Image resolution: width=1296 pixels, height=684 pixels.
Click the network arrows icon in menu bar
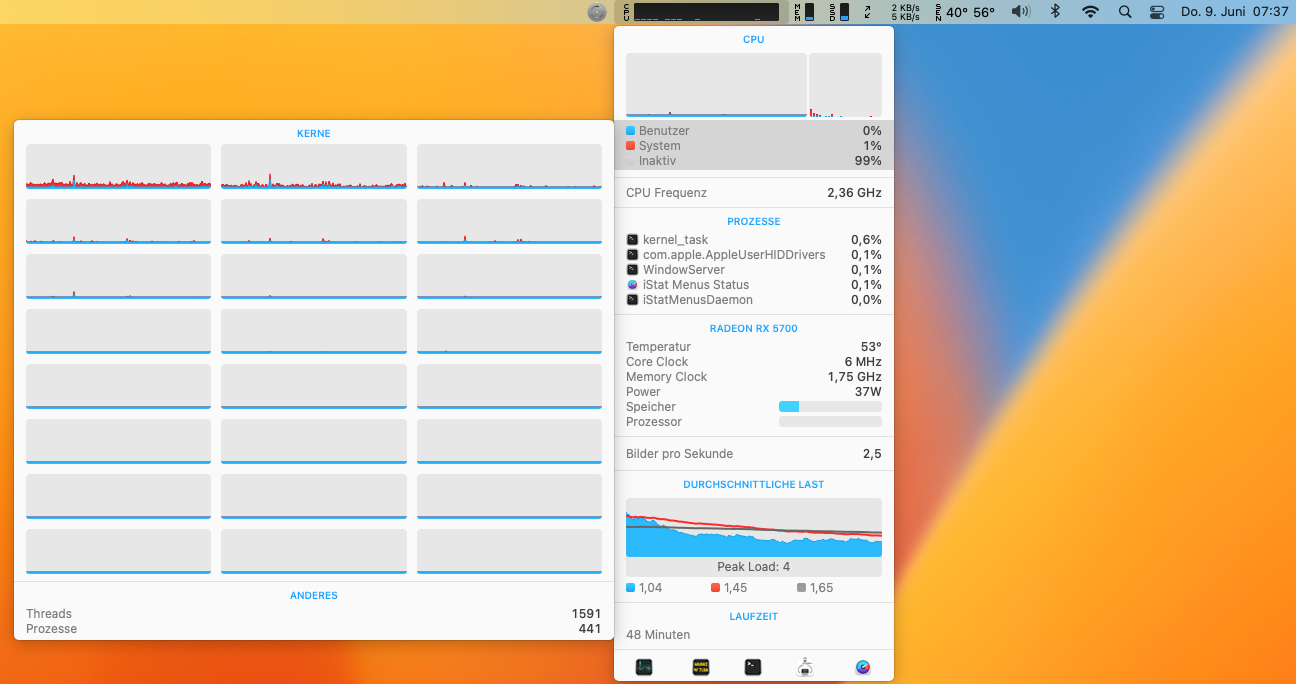pos(867,12)
